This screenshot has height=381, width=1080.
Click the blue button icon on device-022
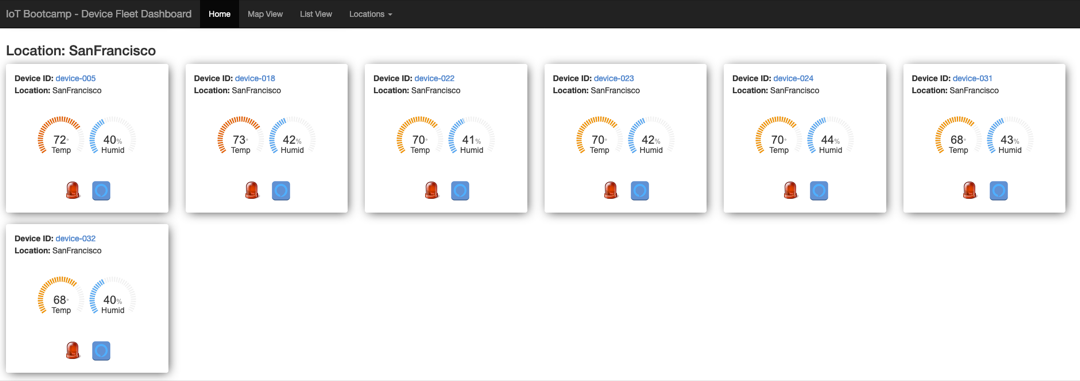[460, 191]
